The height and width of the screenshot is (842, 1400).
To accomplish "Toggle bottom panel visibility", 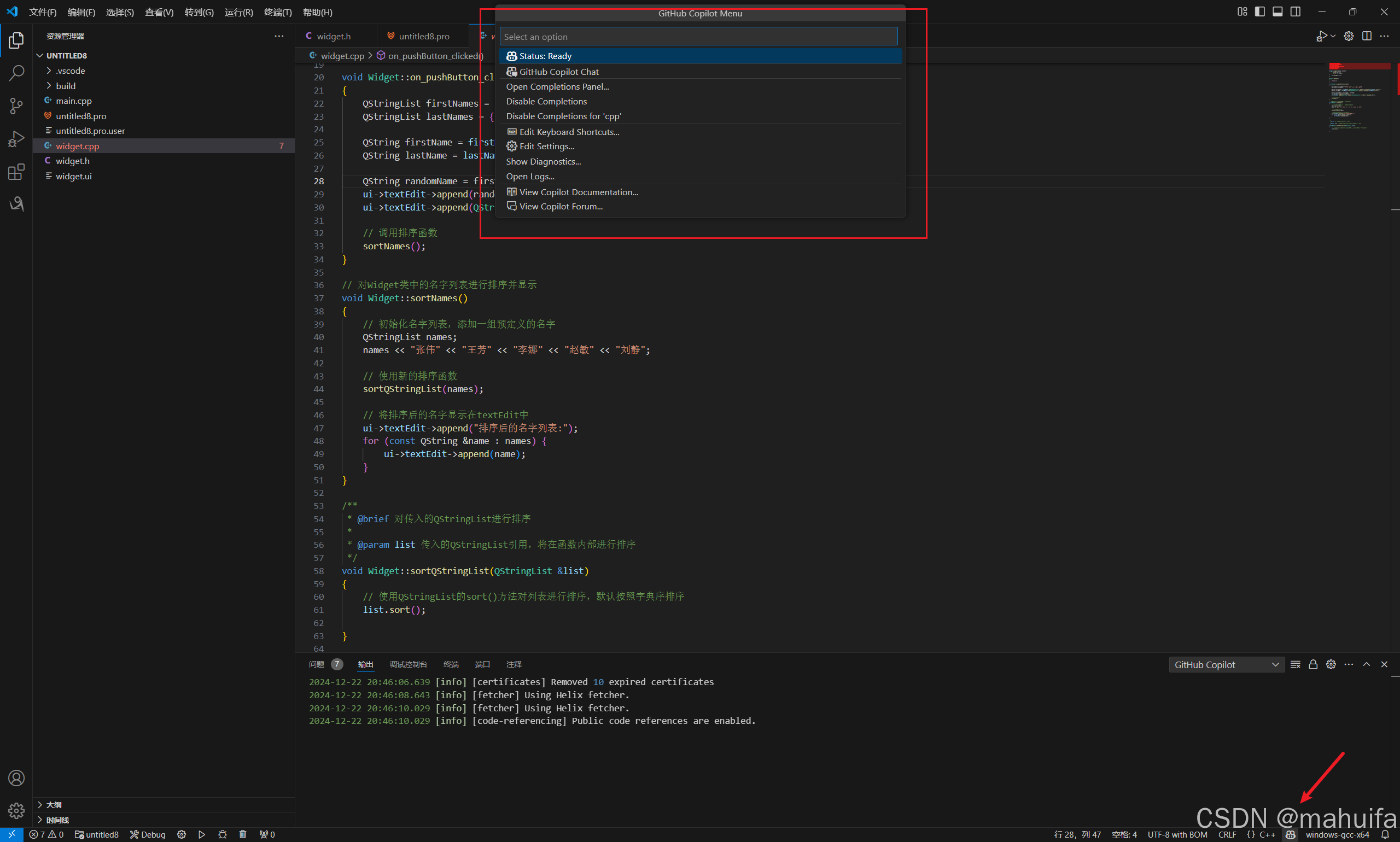I will (x=1278, y=12).
